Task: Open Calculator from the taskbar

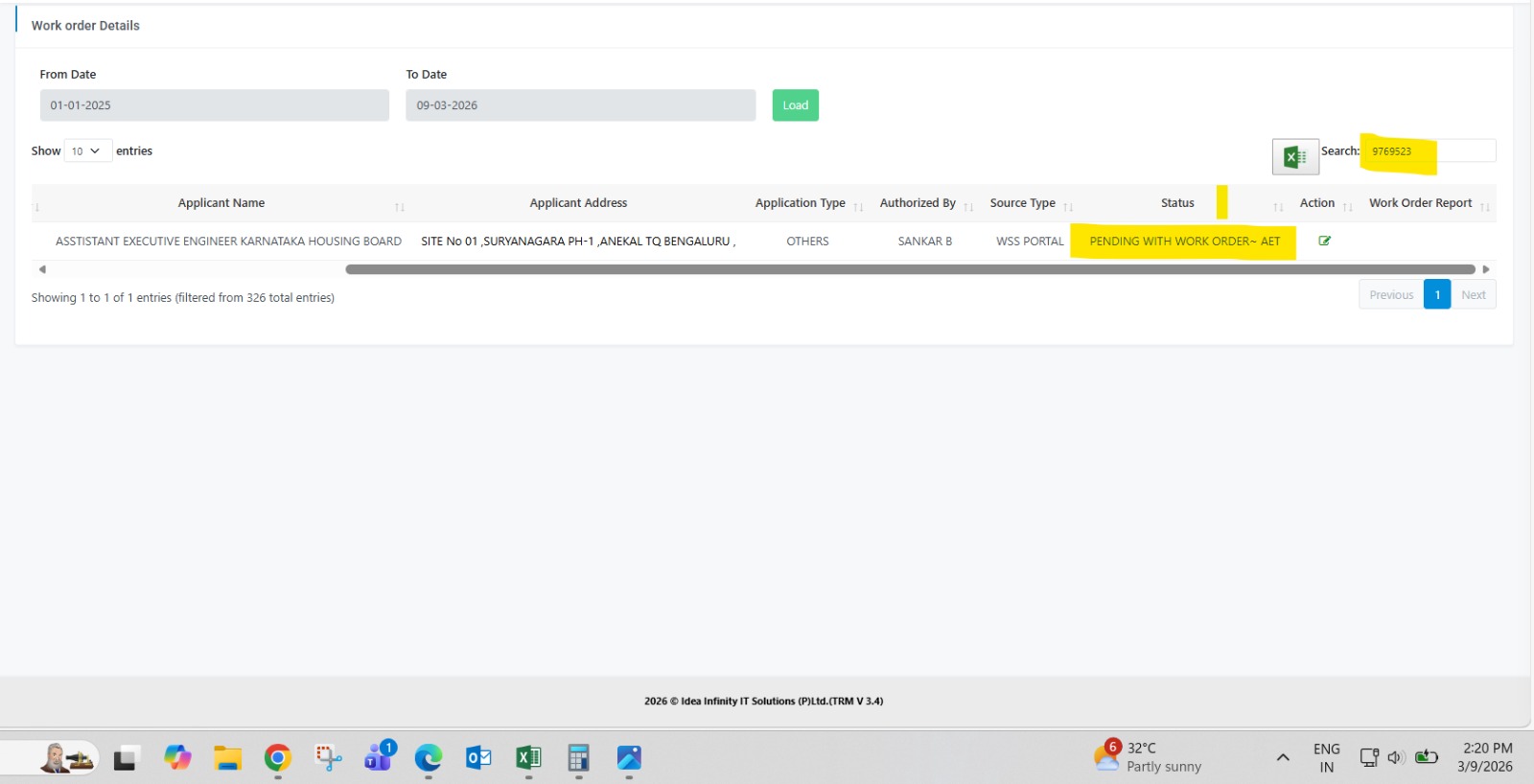Action: coord(578,758)
